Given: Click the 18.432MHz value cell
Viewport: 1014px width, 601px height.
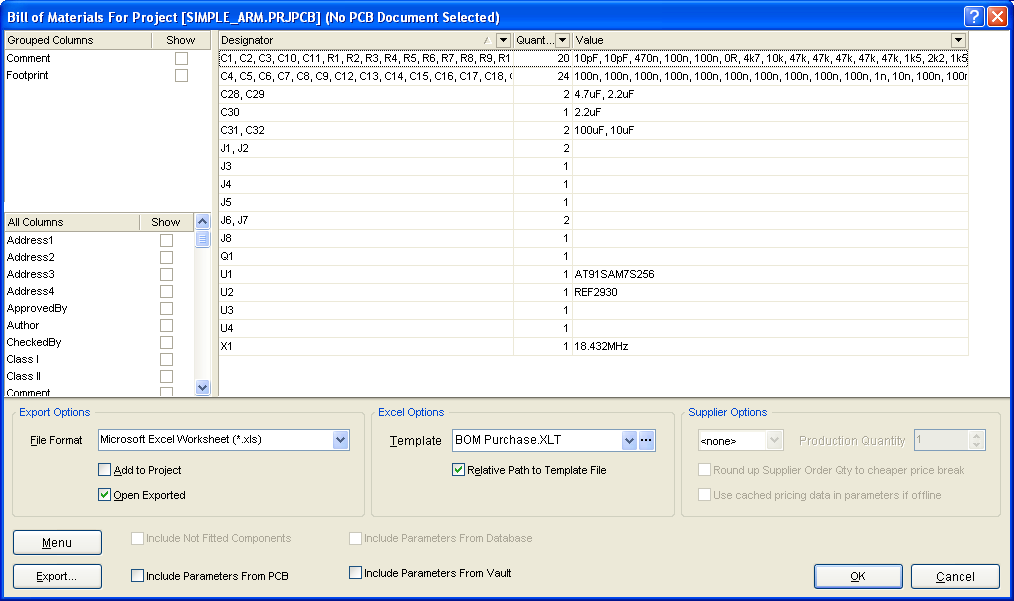Looking at the screenshot, I should pyautogui.click(x=770, y=346).
